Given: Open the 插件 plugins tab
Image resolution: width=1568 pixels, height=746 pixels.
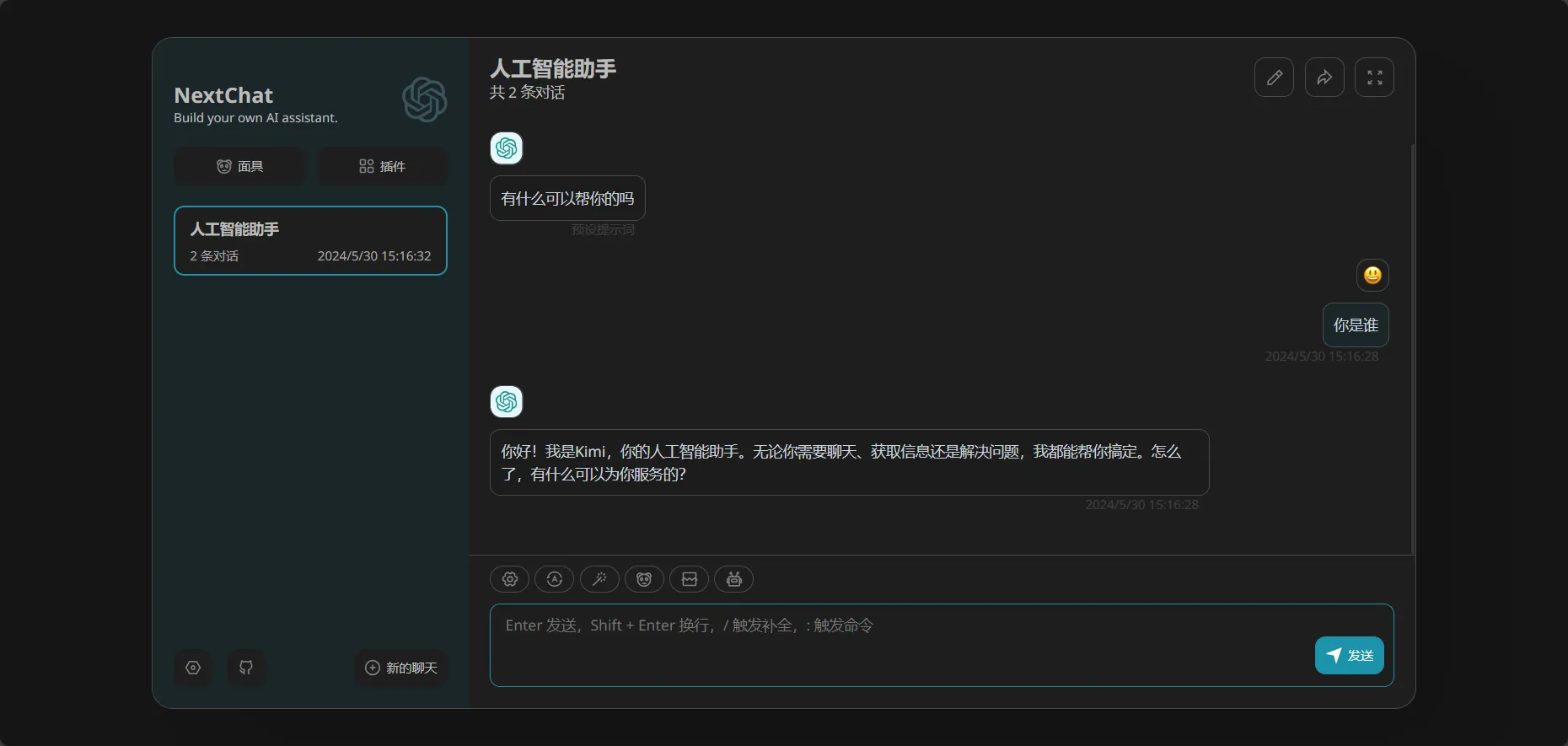Looking at the screenshot, I should (383, 166).
